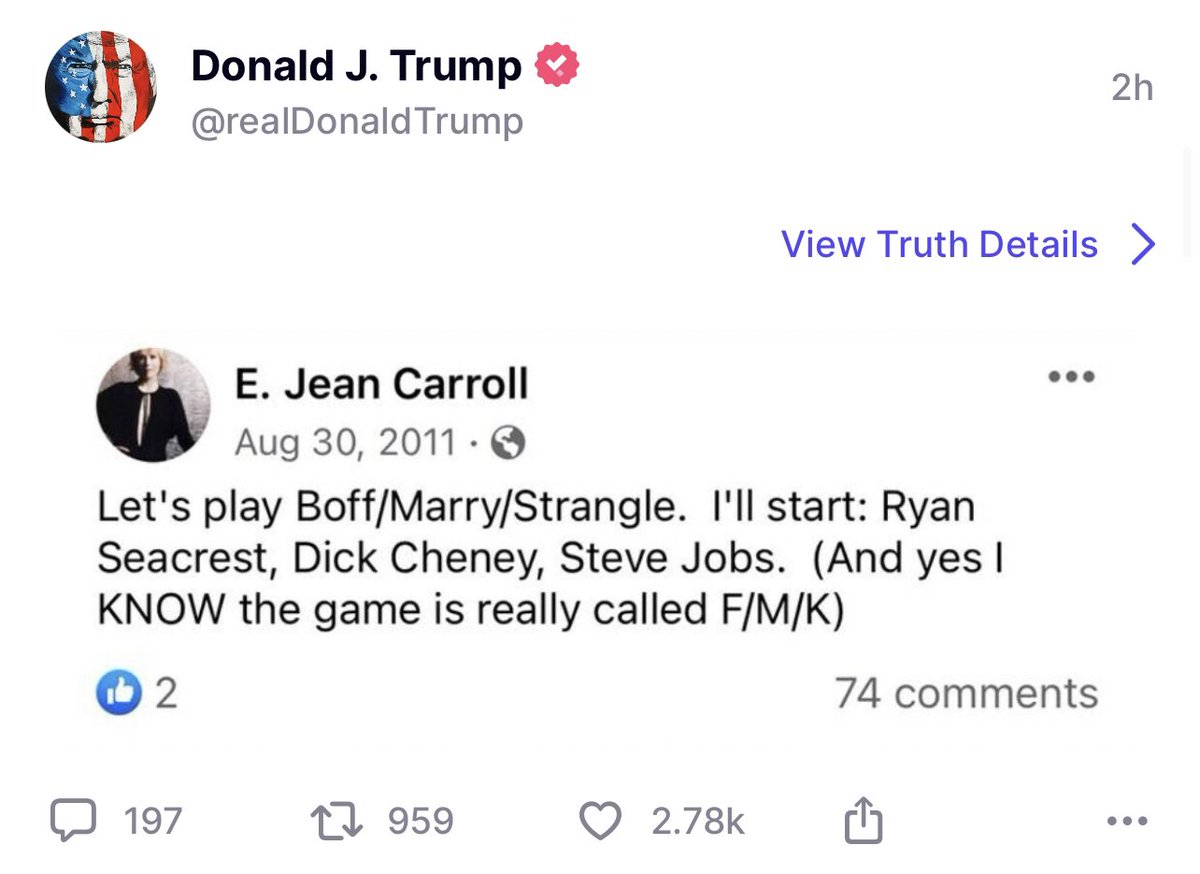Click the chevron next to View Truth Details
This screenshot has width=1200, height=874.
[1143, 245]
